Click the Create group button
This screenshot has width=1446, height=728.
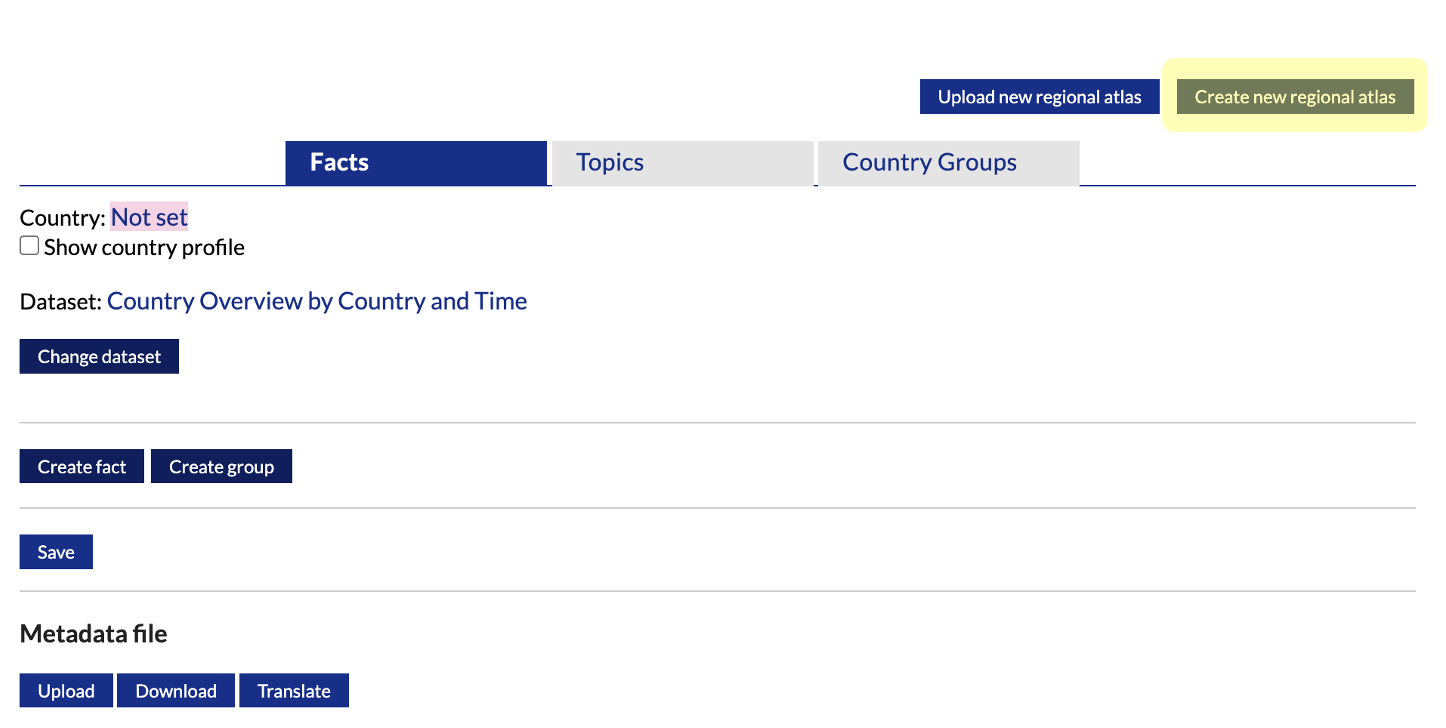221,467
